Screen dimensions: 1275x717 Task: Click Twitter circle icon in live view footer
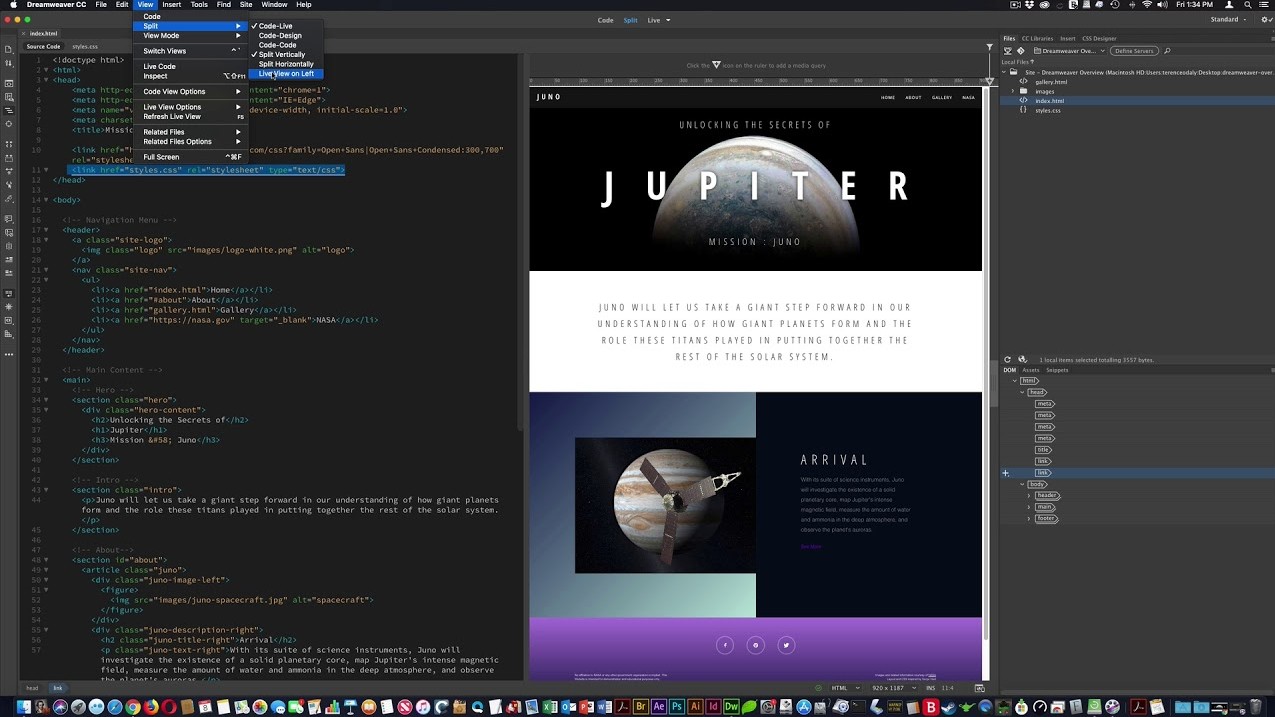tap(786, 645)
